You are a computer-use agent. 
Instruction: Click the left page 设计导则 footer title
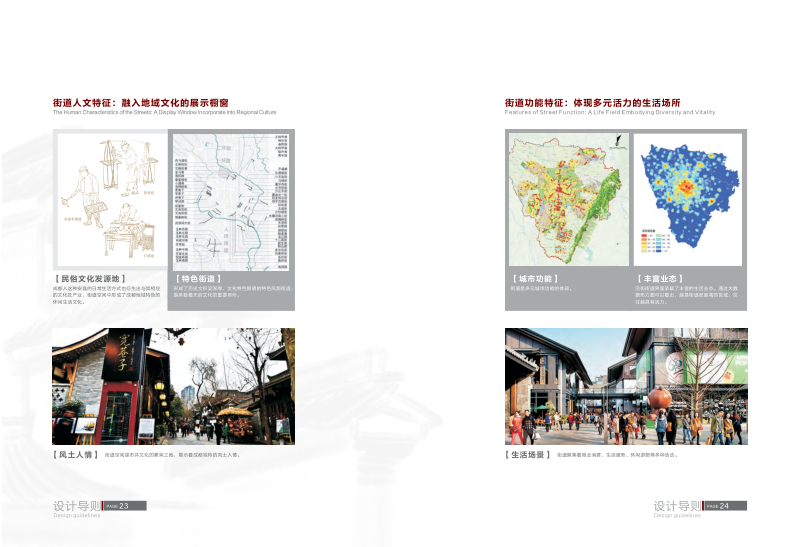tap(76, 505)
